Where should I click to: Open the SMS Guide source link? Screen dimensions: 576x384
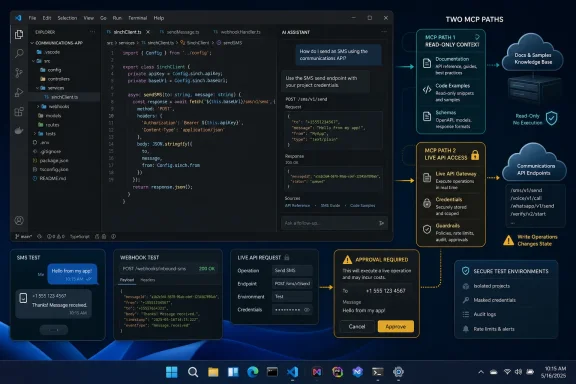pos(330,206)
